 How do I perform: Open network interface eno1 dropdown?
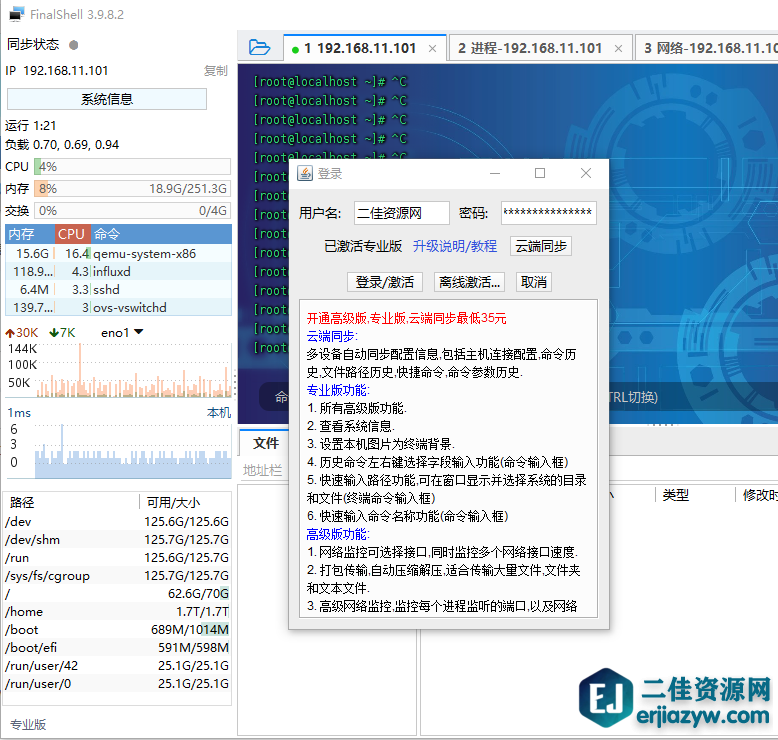(122, 333)
